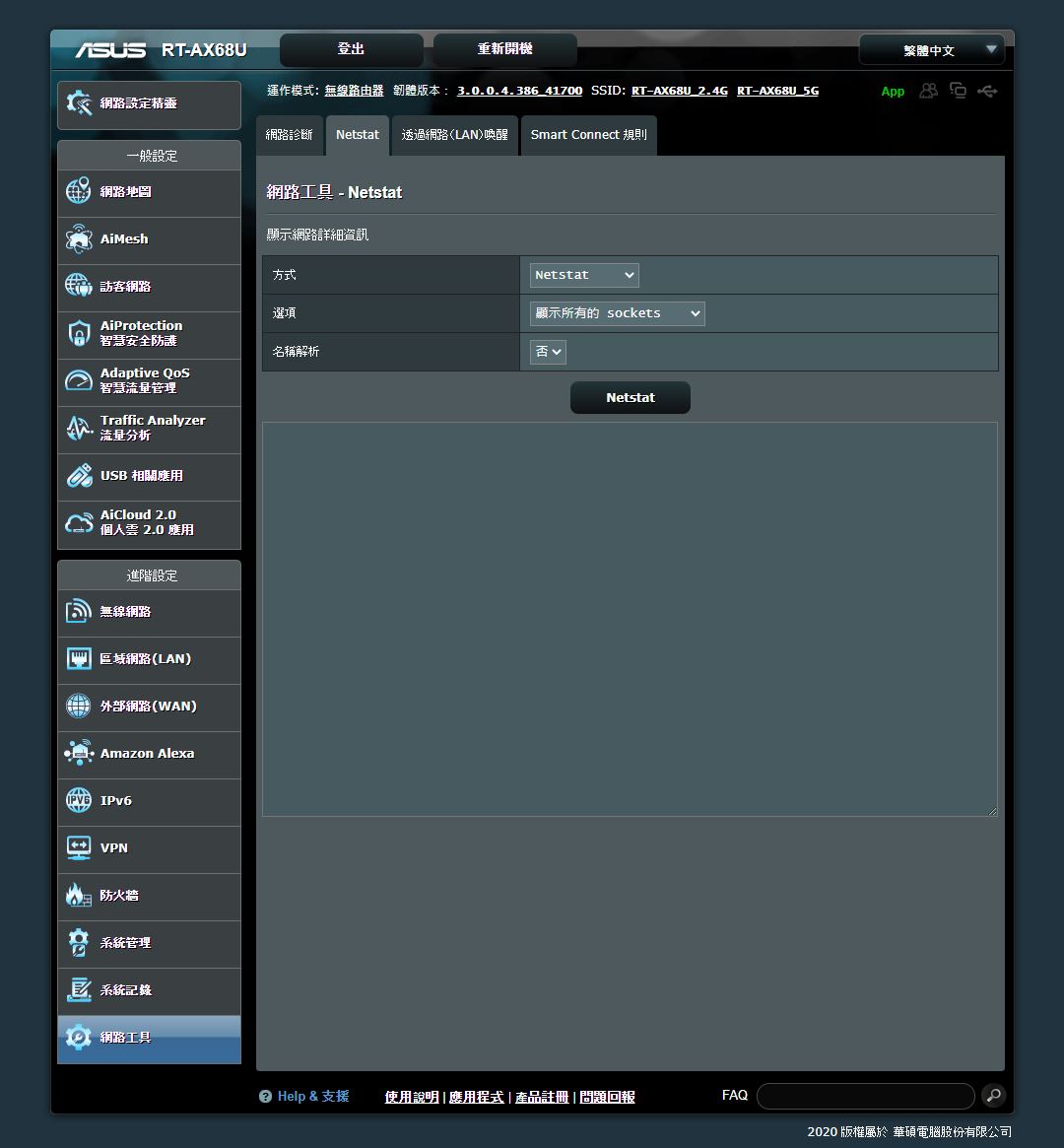This screenshot has height=1148, width=1064.
Task: Click the 系統記錄 log icon
Action: [78, 990]
